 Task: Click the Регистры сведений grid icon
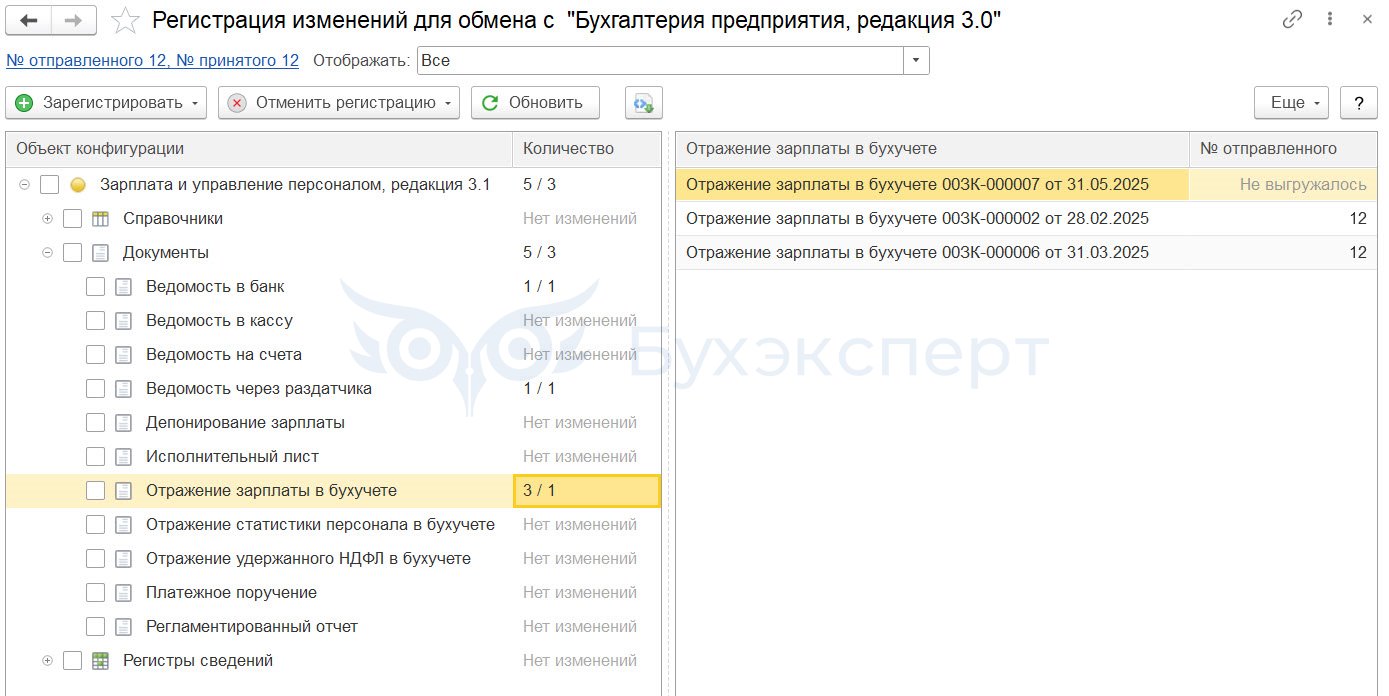[100, 661]
